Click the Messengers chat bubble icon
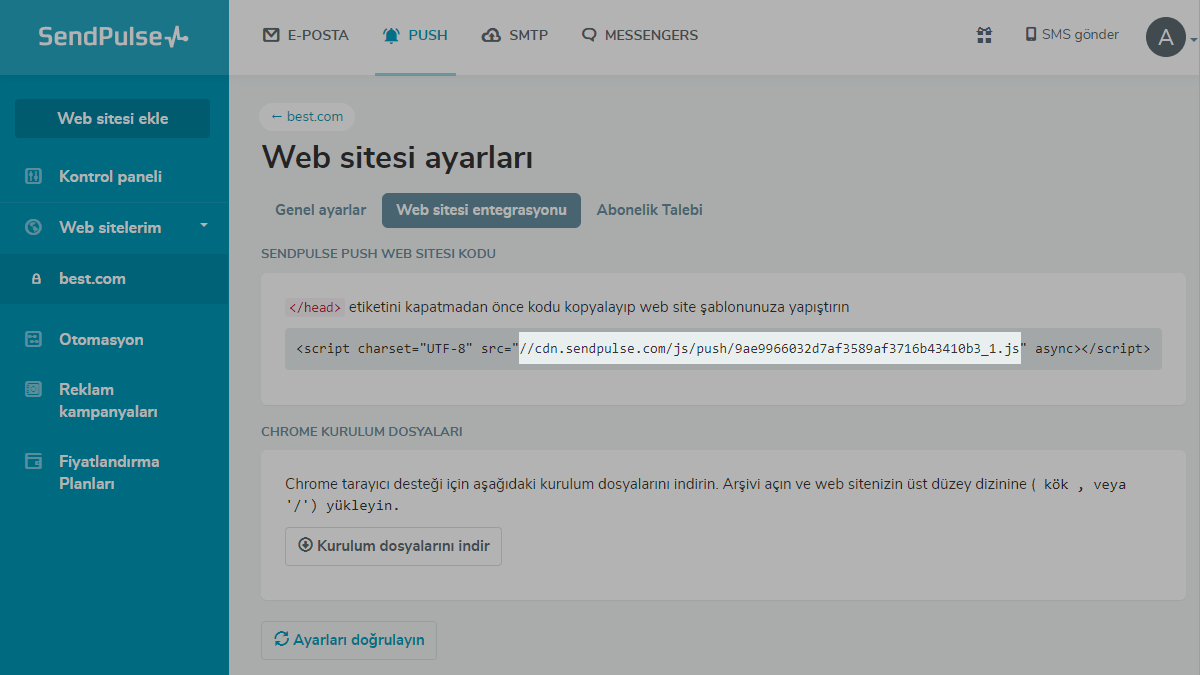This screenshot has width=1200, height=675. pyautogui.click(x=589, y=35)
